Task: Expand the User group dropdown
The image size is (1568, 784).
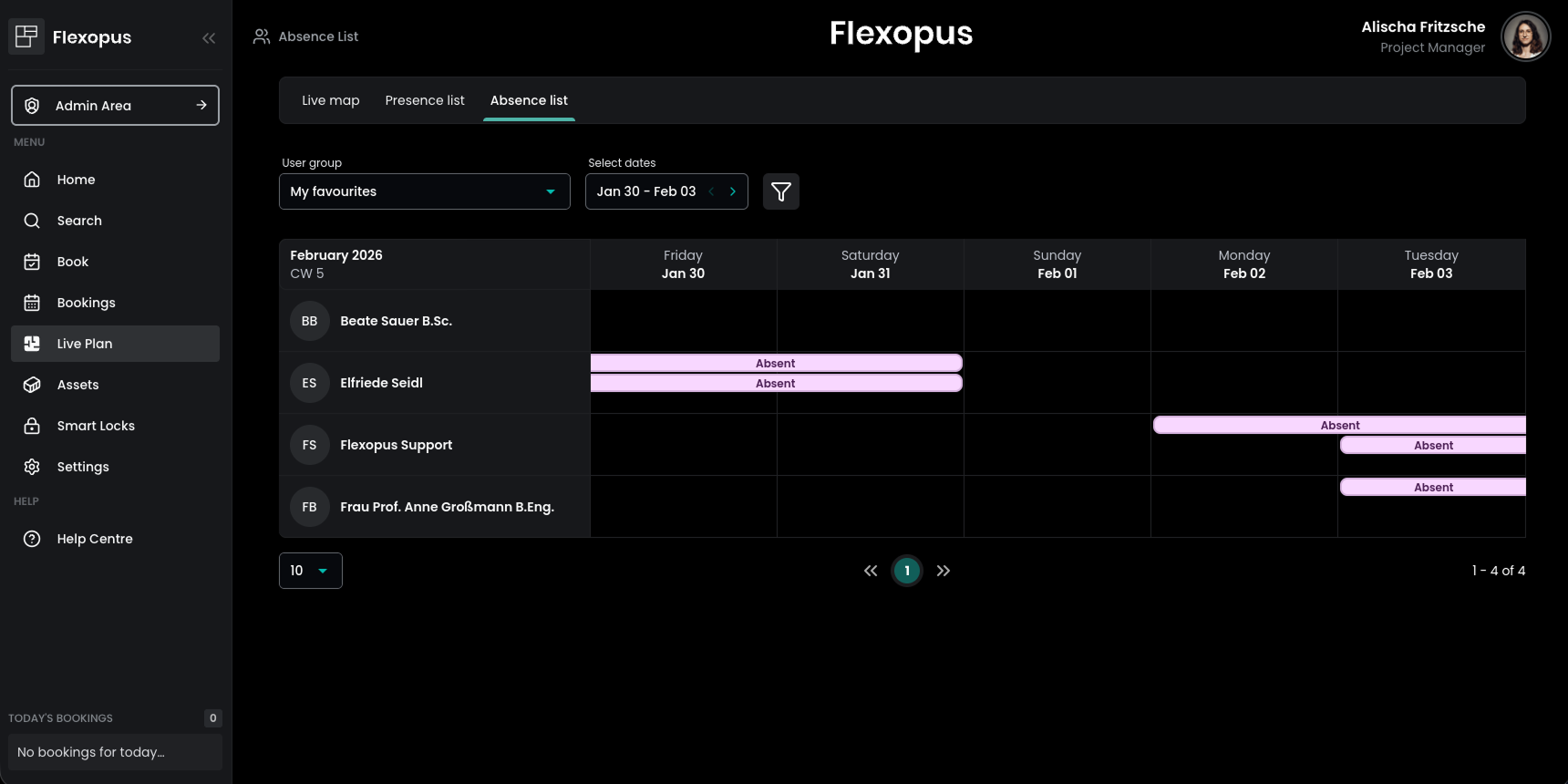Action: tap(424, 191)
